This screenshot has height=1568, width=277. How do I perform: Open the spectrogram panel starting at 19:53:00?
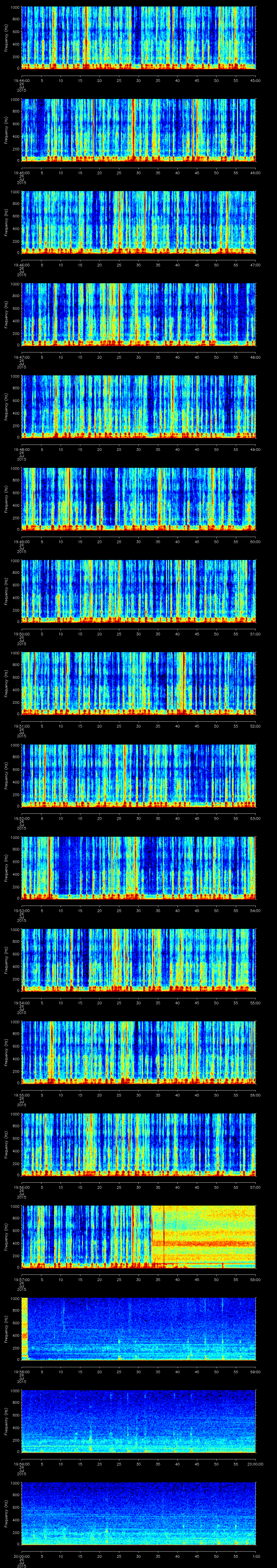[x=139, y=868]
